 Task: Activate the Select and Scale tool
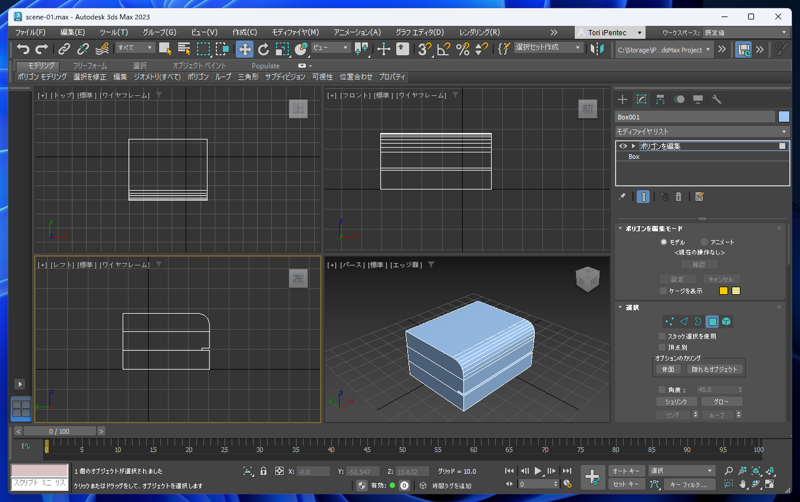(x=282, y=49)
